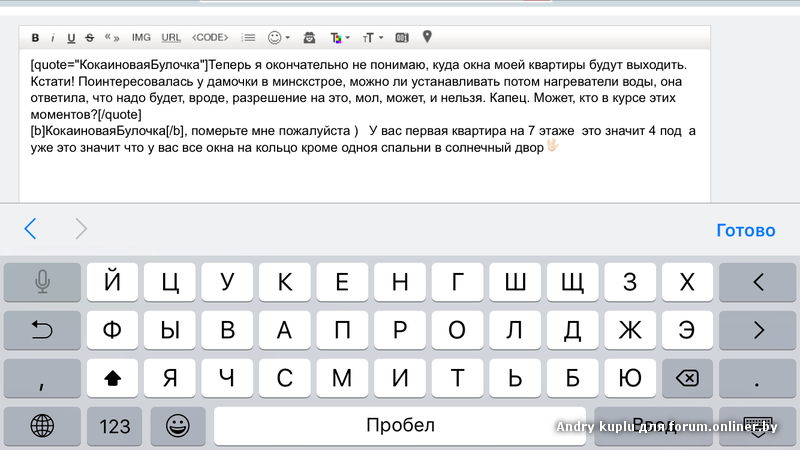The image size is (800, 450).
Task: Tap the microphone dictation key
Action: (x=42, y=282)
